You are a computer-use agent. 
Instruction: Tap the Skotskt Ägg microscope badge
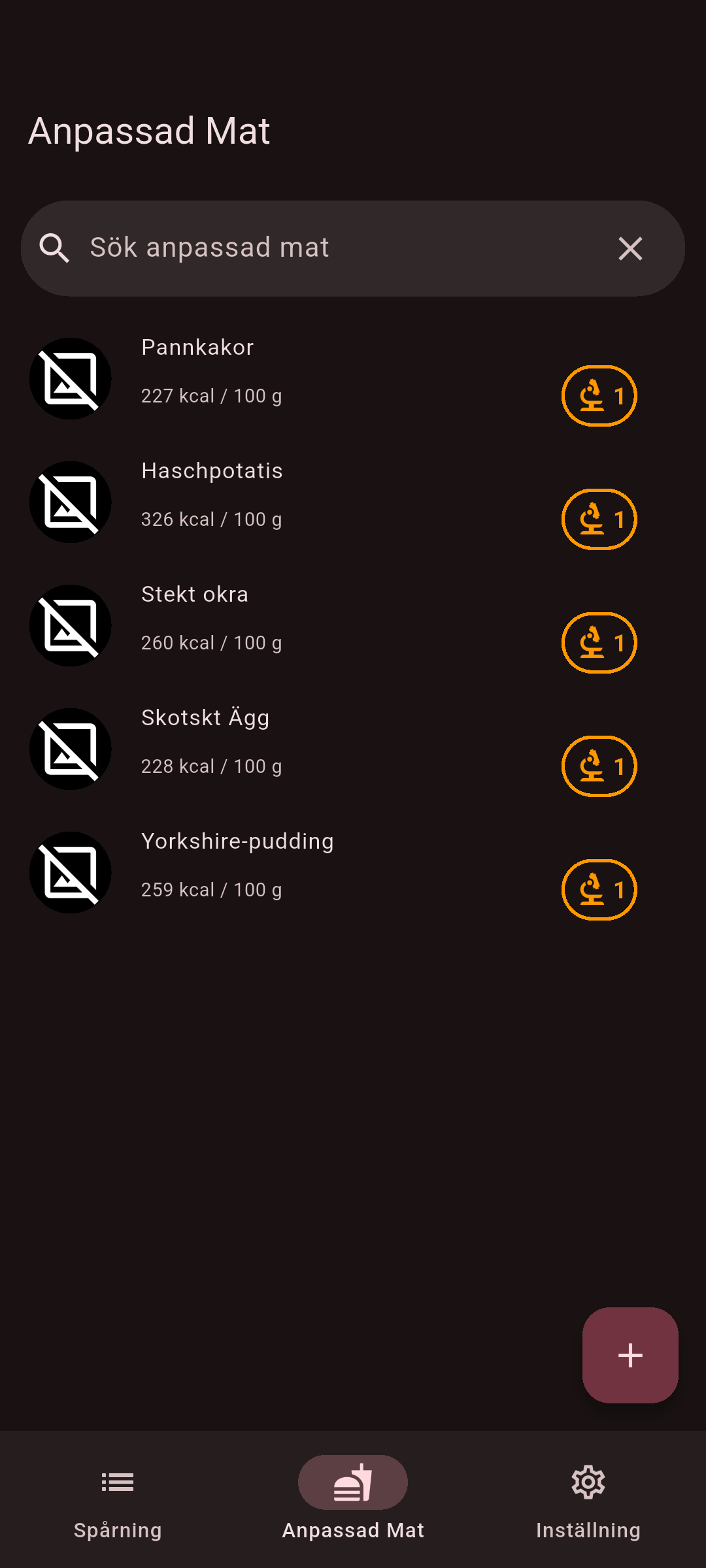point(599,766)
